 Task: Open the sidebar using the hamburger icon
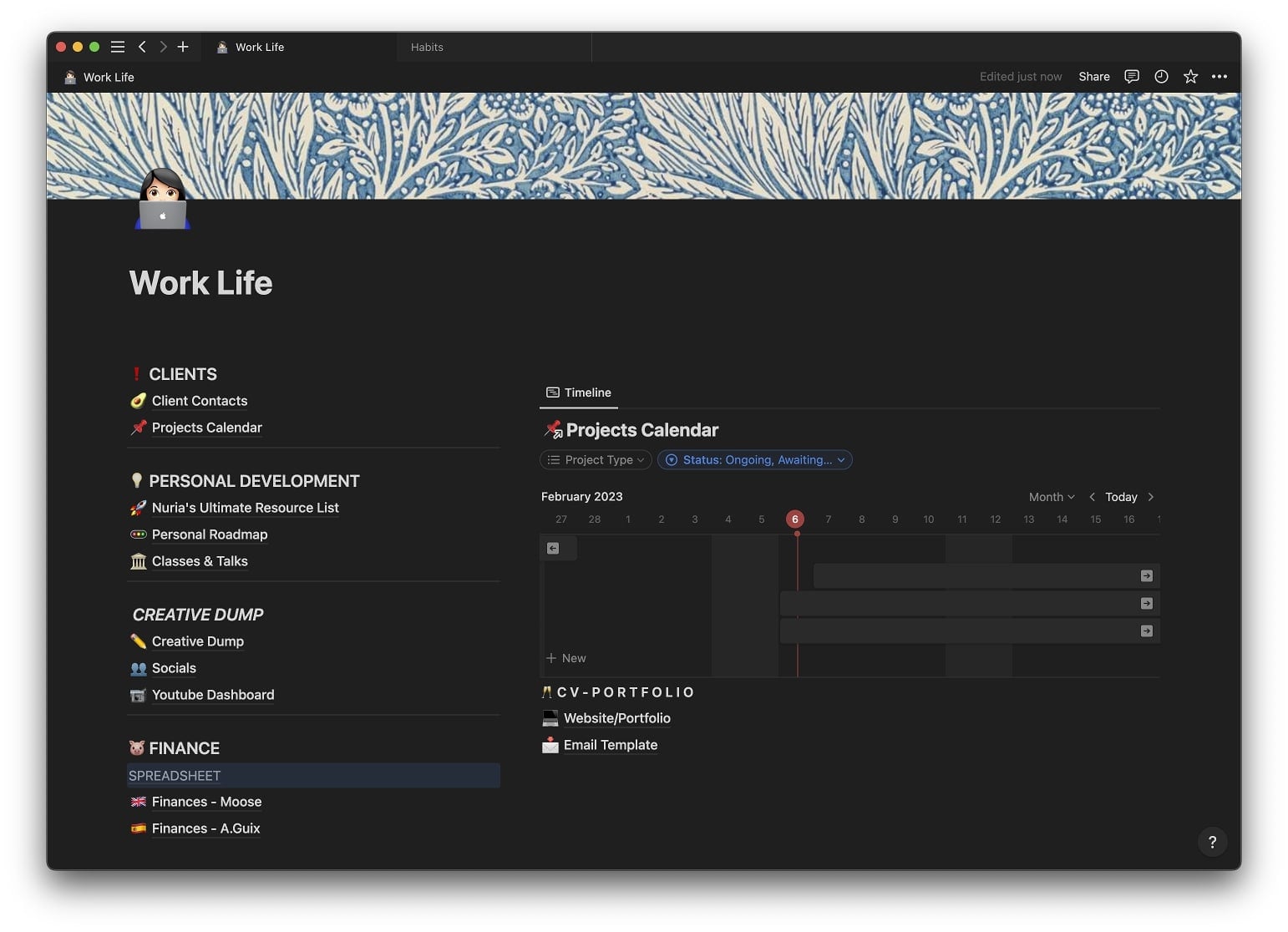click(117, 47)
